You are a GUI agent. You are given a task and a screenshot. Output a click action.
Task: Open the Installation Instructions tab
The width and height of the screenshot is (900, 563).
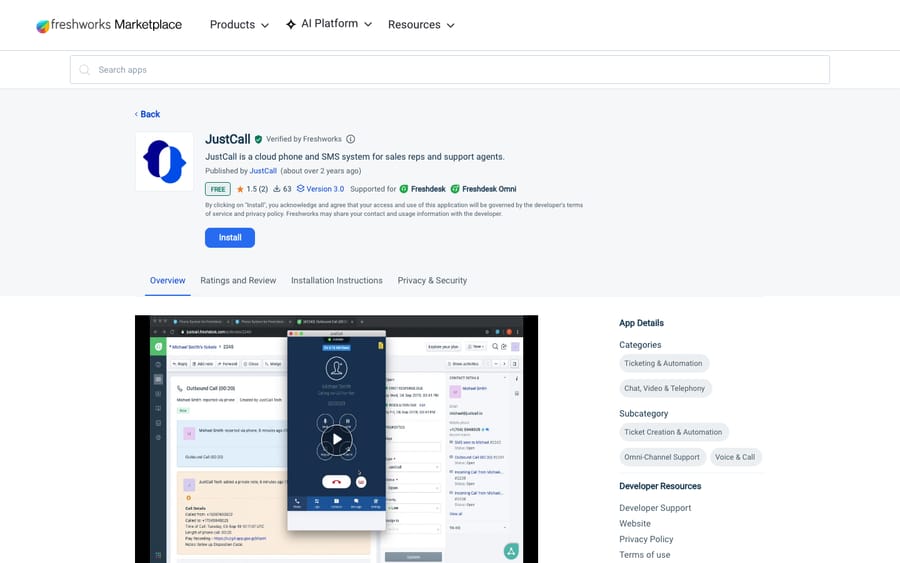click(x=337, y=281)
